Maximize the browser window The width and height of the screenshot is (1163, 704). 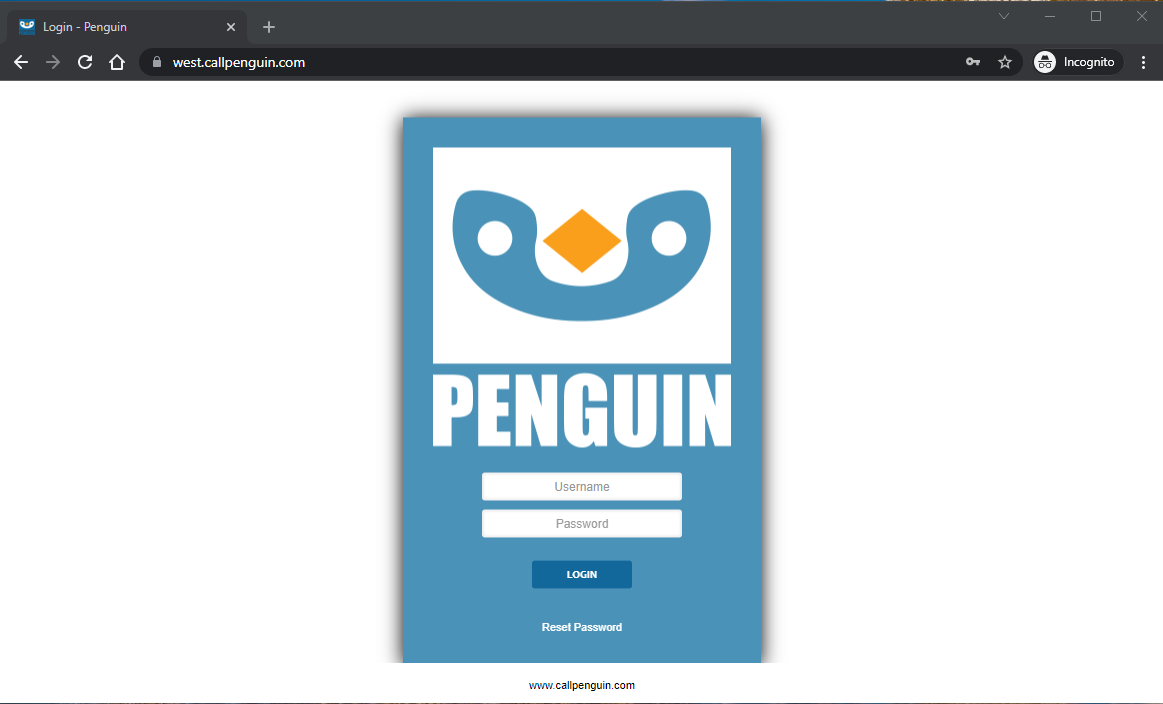1096,16
